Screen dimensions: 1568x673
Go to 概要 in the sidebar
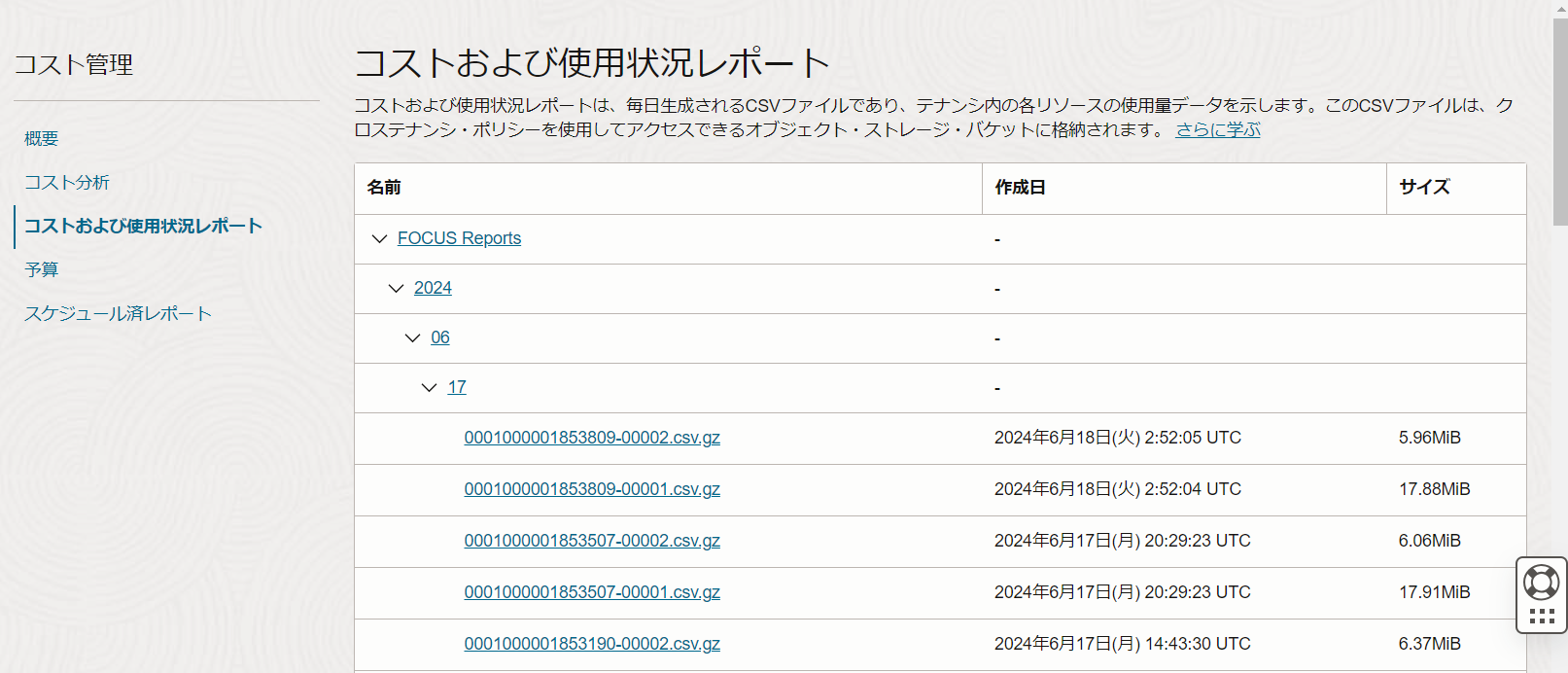(x=42, y=138)
